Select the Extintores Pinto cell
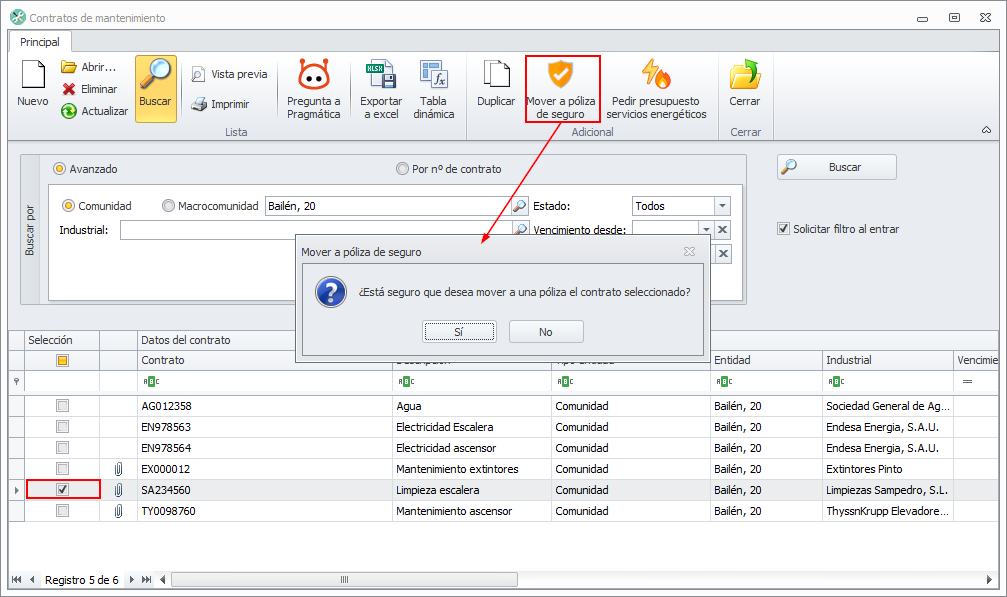 click(888, 469)
